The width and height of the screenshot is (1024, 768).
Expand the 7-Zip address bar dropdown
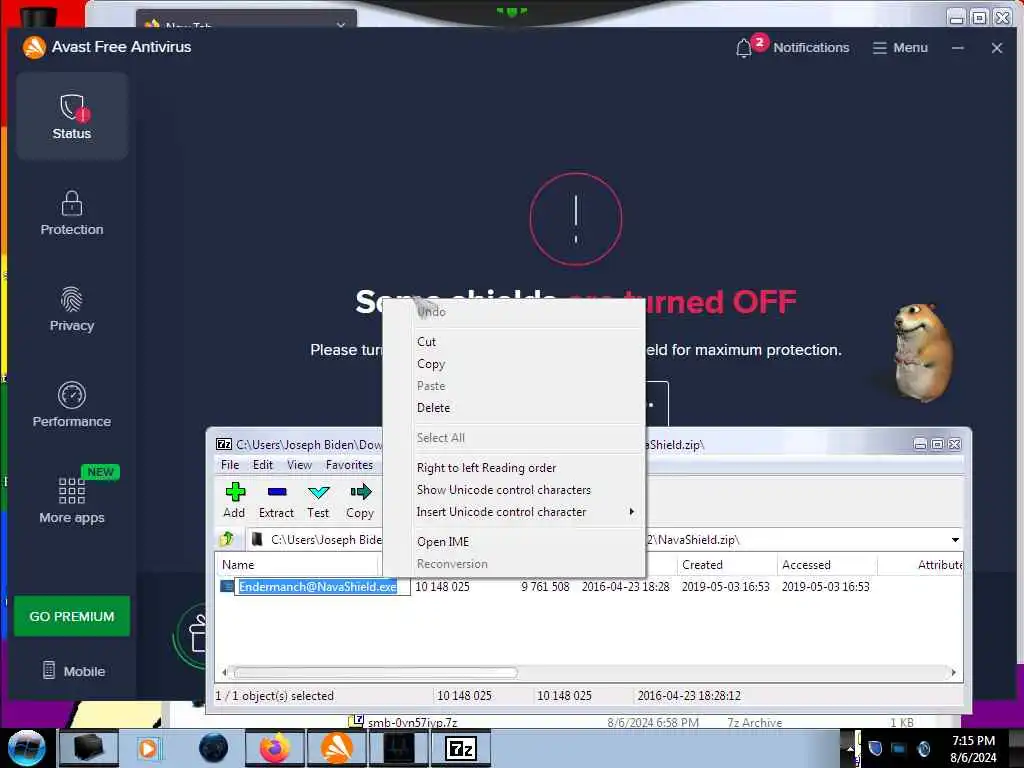tap(955, 540)
